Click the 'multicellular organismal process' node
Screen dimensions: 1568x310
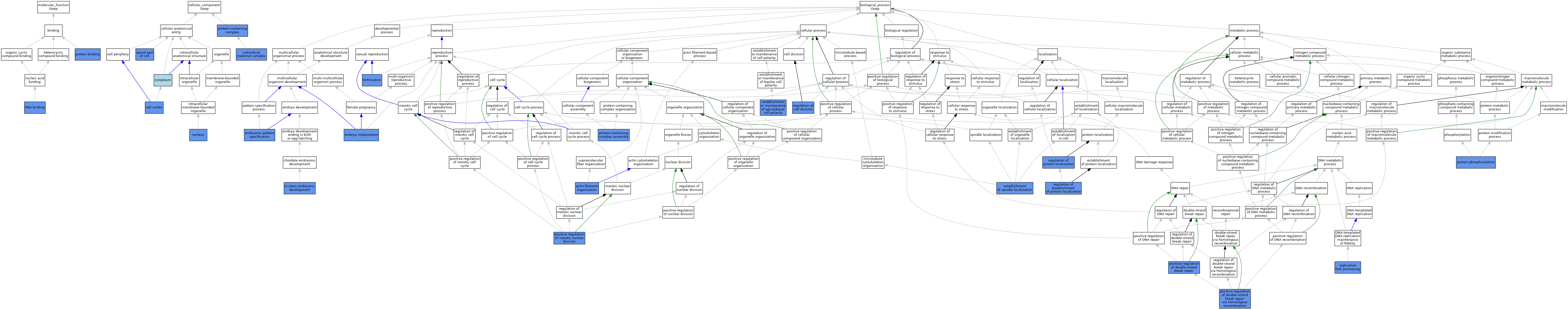click(289, 54)
